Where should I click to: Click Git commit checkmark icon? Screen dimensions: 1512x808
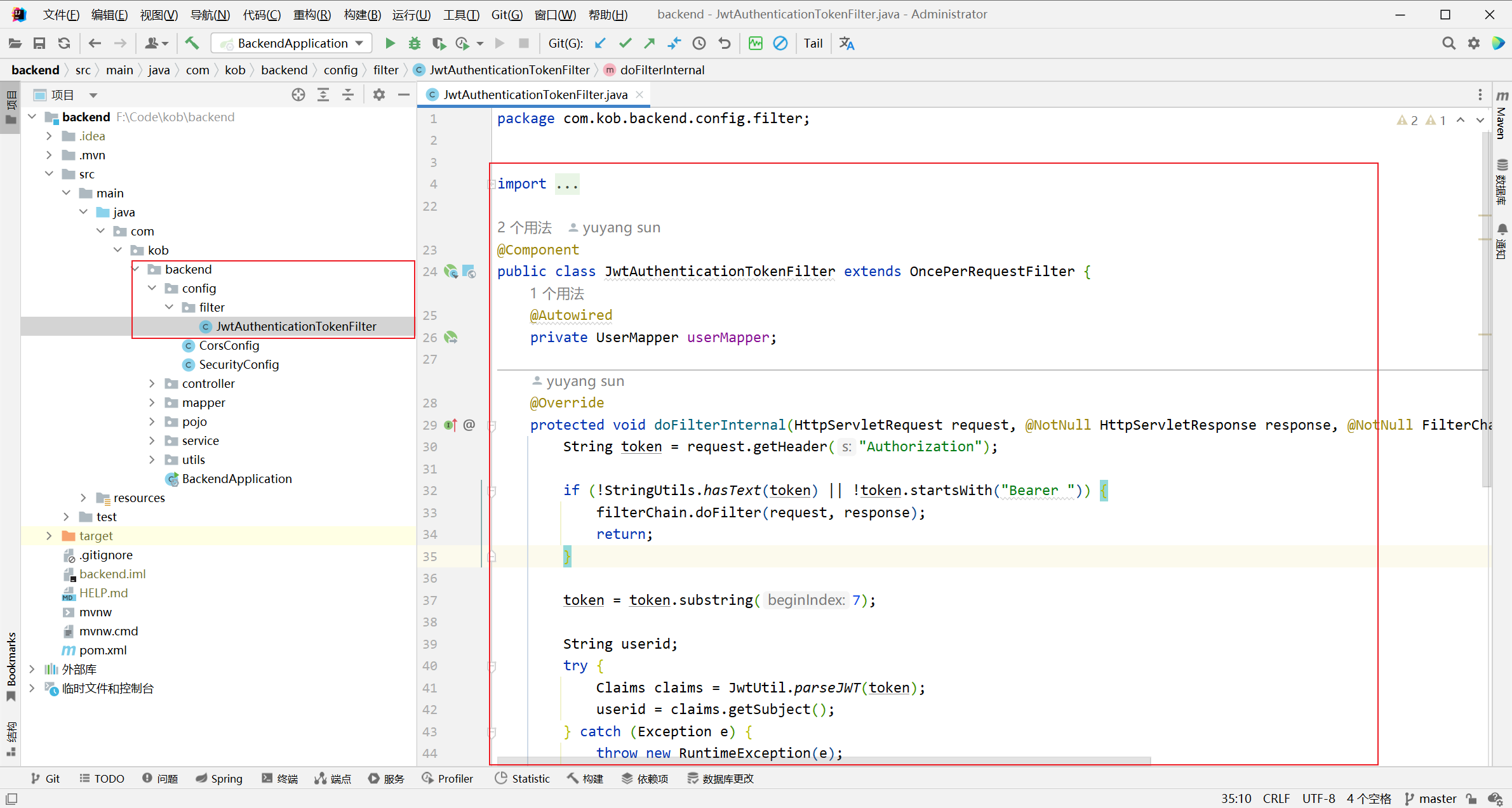625,43
